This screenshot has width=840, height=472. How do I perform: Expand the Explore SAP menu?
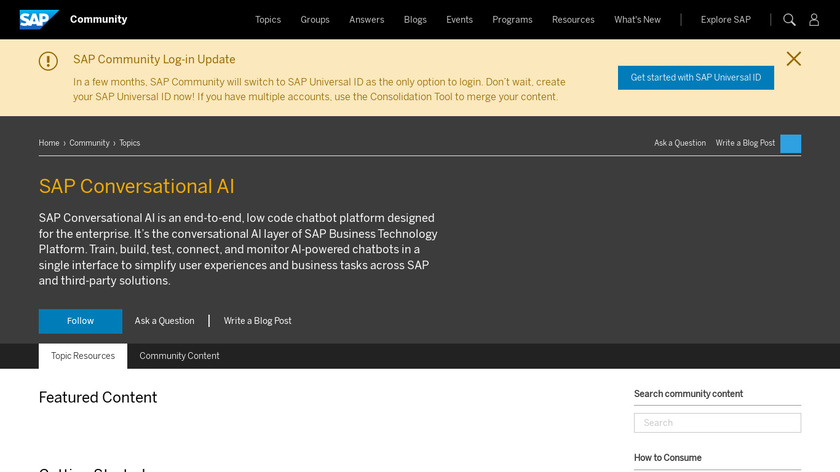click(725, 20)
